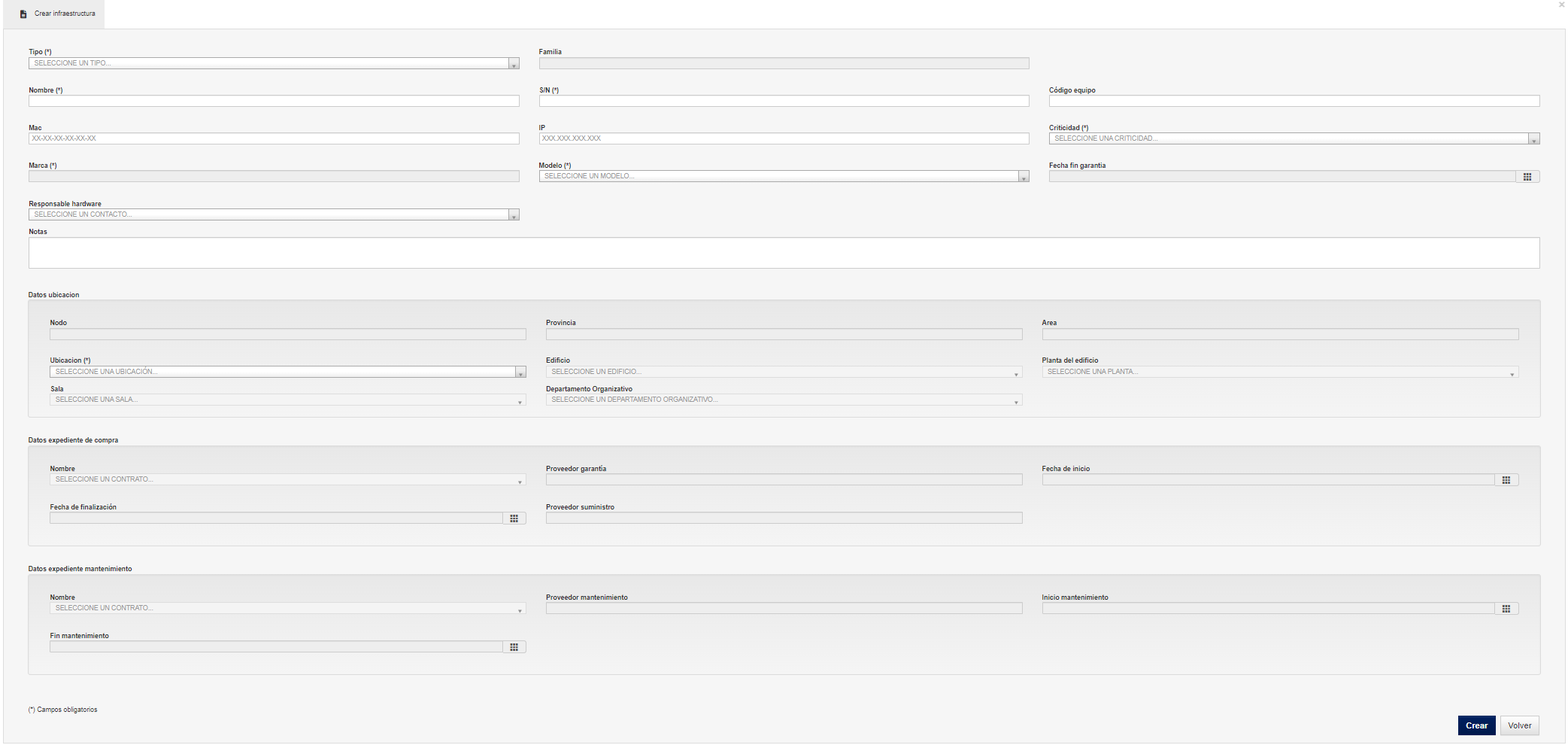Focus the Nombre (*) text field
The image size is (1568, 745).
pyautogui.click(x=274, y=101)
